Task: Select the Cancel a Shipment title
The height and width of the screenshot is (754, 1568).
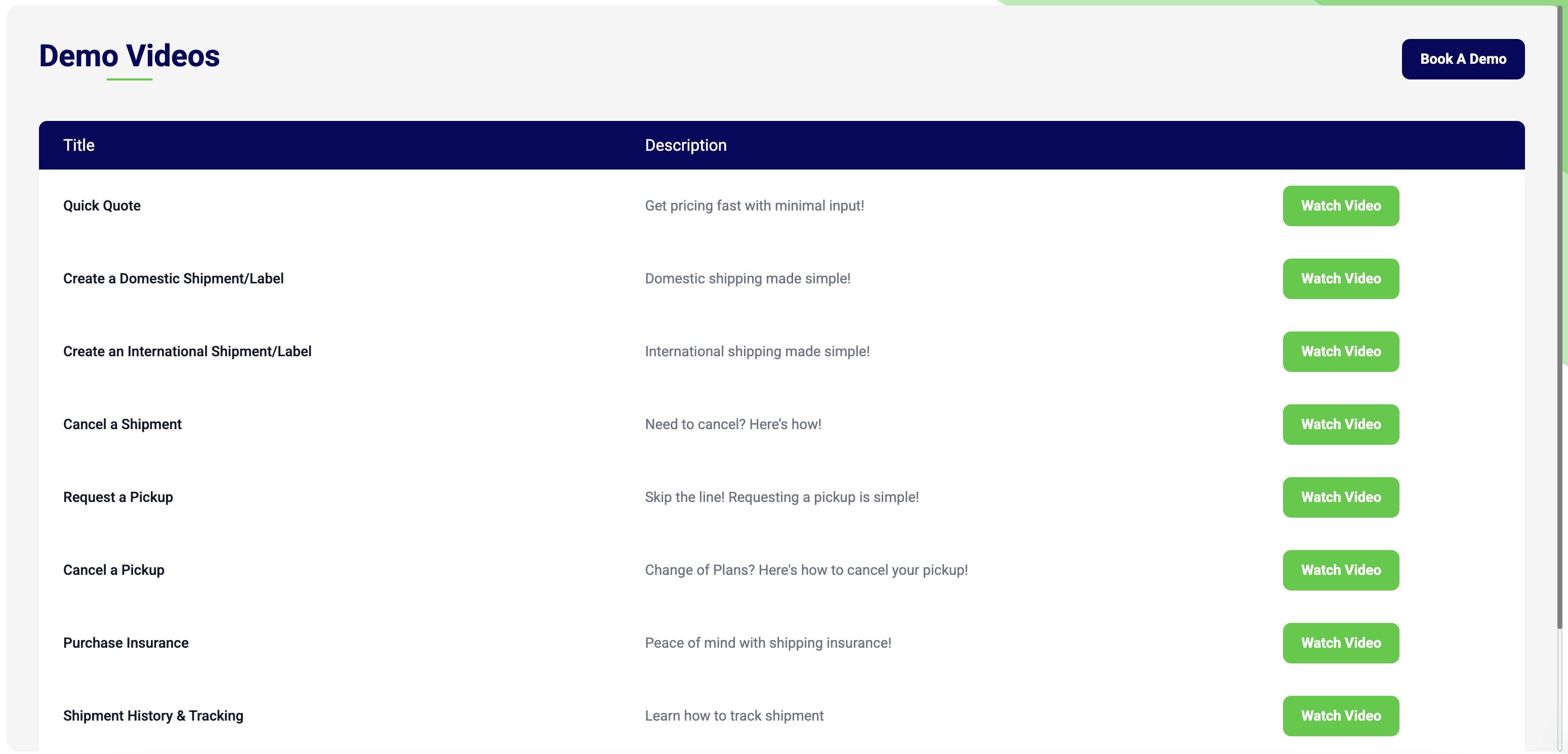Action: pyautogui.click(x=122, y=424)
